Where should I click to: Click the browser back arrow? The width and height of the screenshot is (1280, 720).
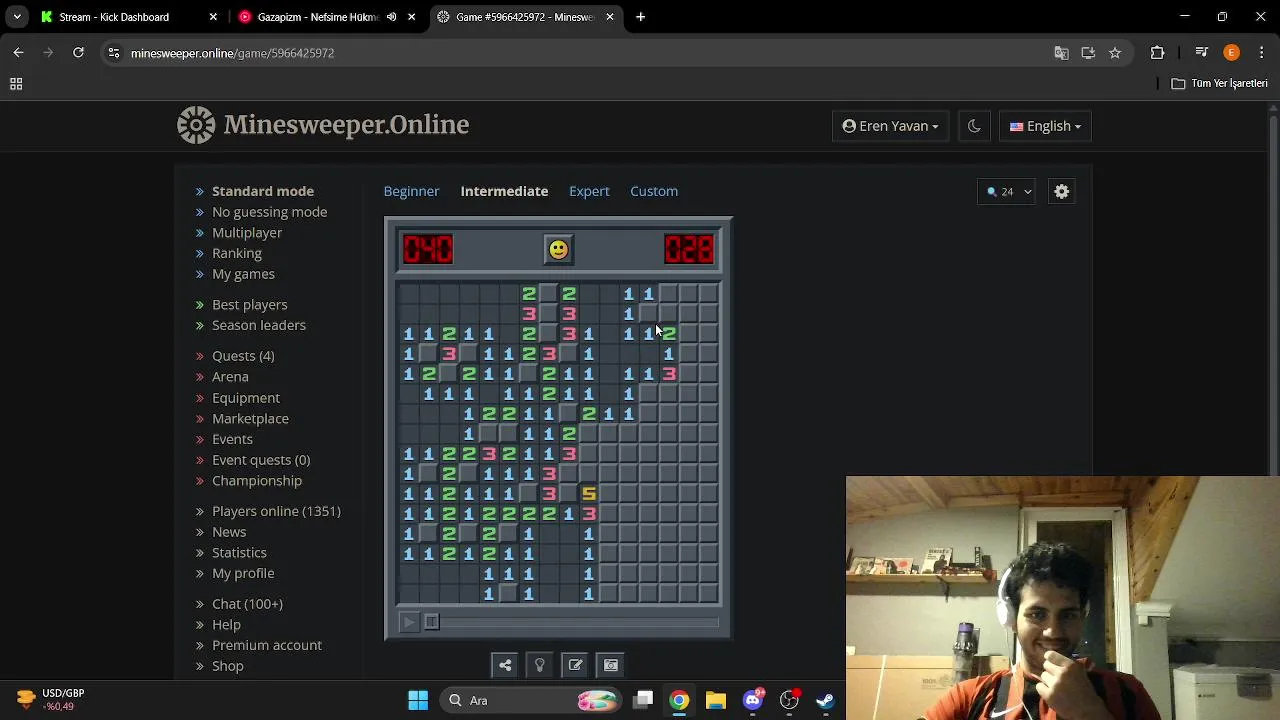point(18,53)
